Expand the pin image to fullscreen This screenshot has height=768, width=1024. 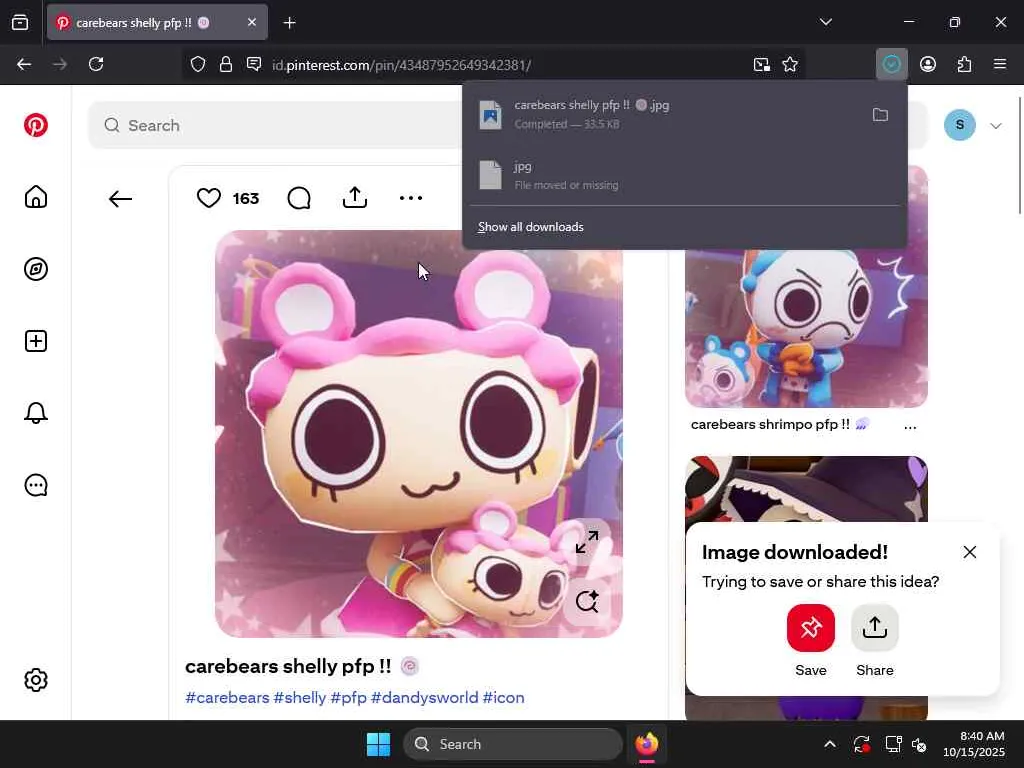click(x=586, y=541)
